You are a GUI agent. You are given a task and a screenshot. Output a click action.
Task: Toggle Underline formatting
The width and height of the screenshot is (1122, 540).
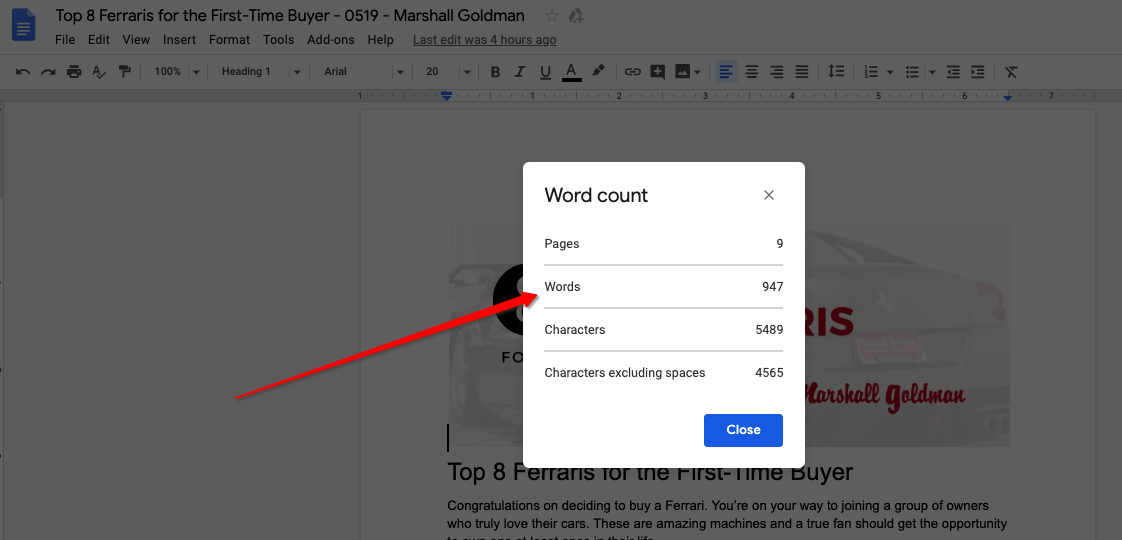point(545,72)
